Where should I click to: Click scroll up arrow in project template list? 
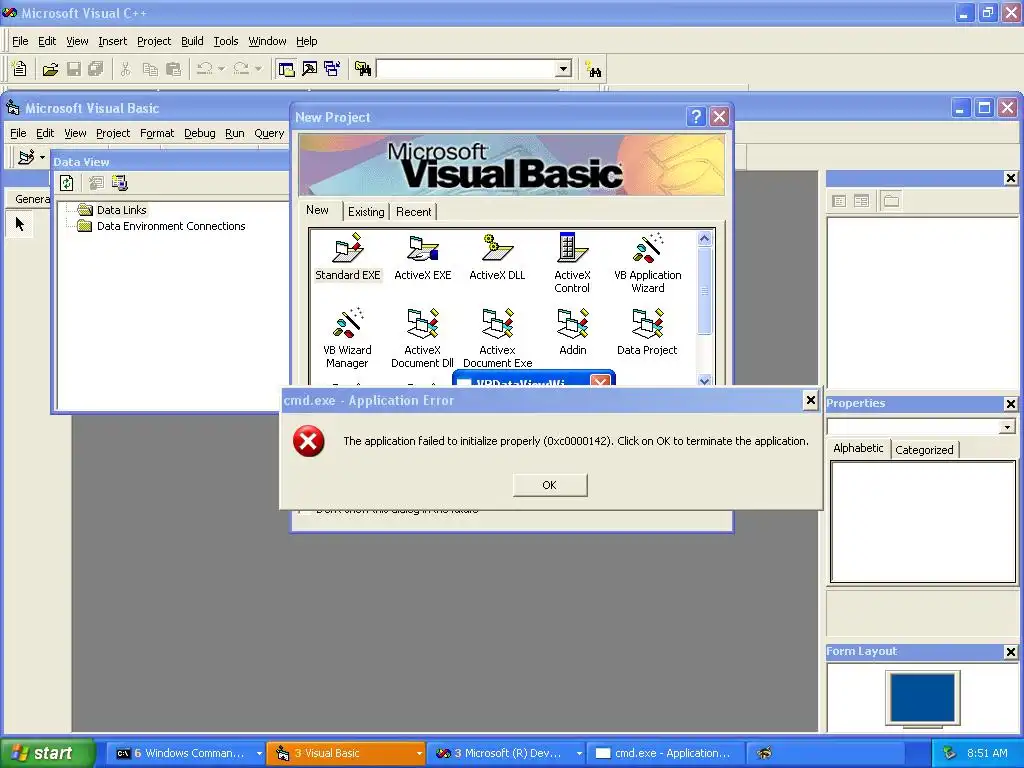coord(704,238)
